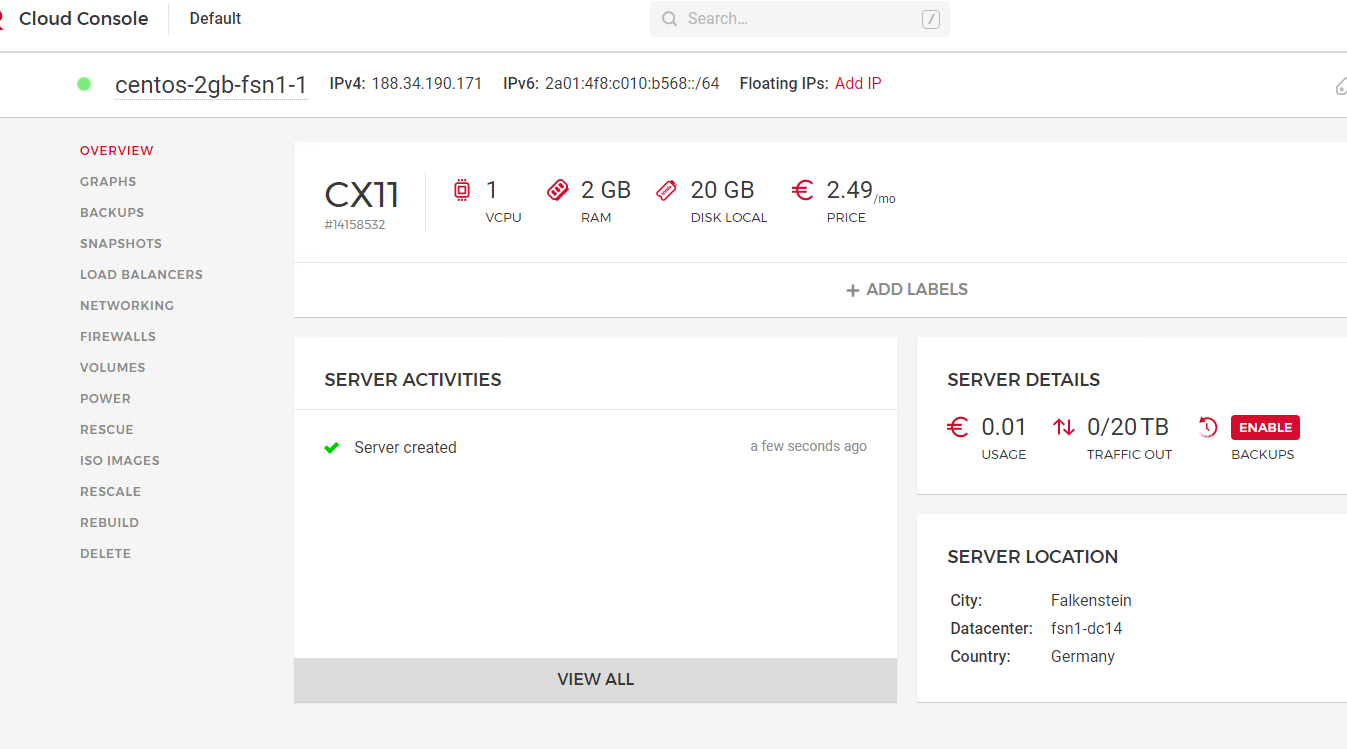Screen dimensions: 1347x749
Task: Click the magnifier icon in search bar
Action: [669, 19]
